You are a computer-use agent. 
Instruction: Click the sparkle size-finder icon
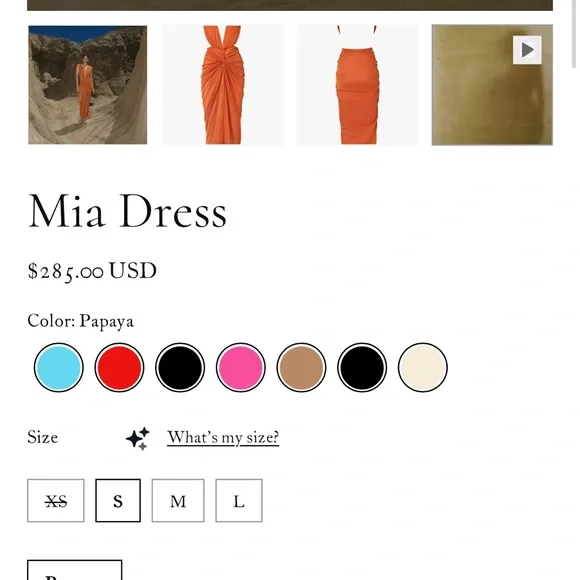[x=138, y=438]
